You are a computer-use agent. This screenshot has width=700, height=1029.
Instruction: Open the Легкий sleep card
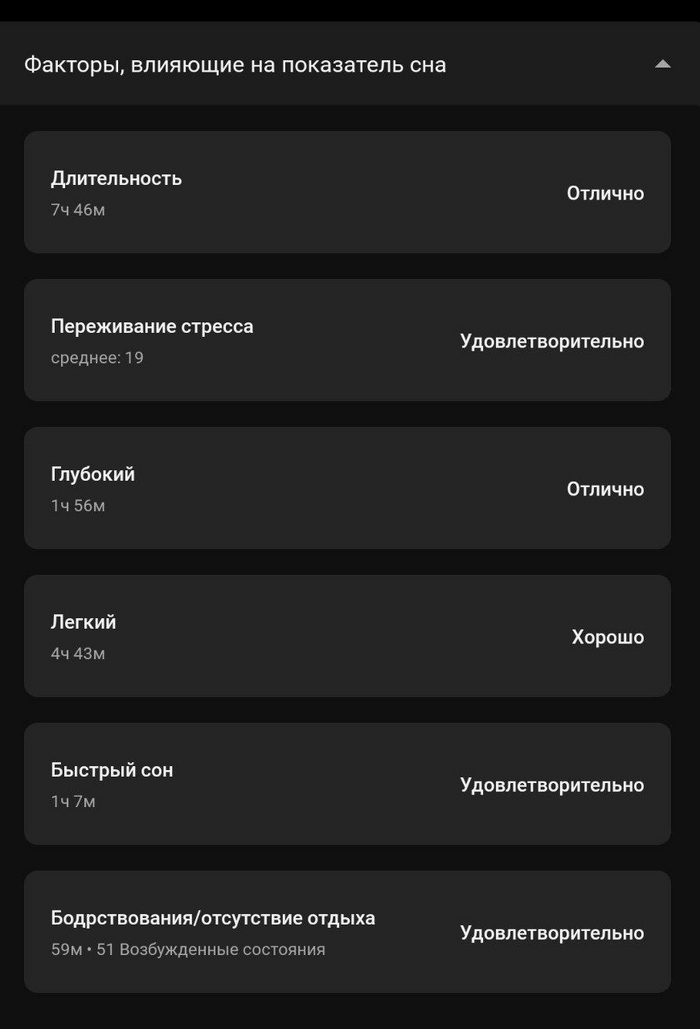347,636
